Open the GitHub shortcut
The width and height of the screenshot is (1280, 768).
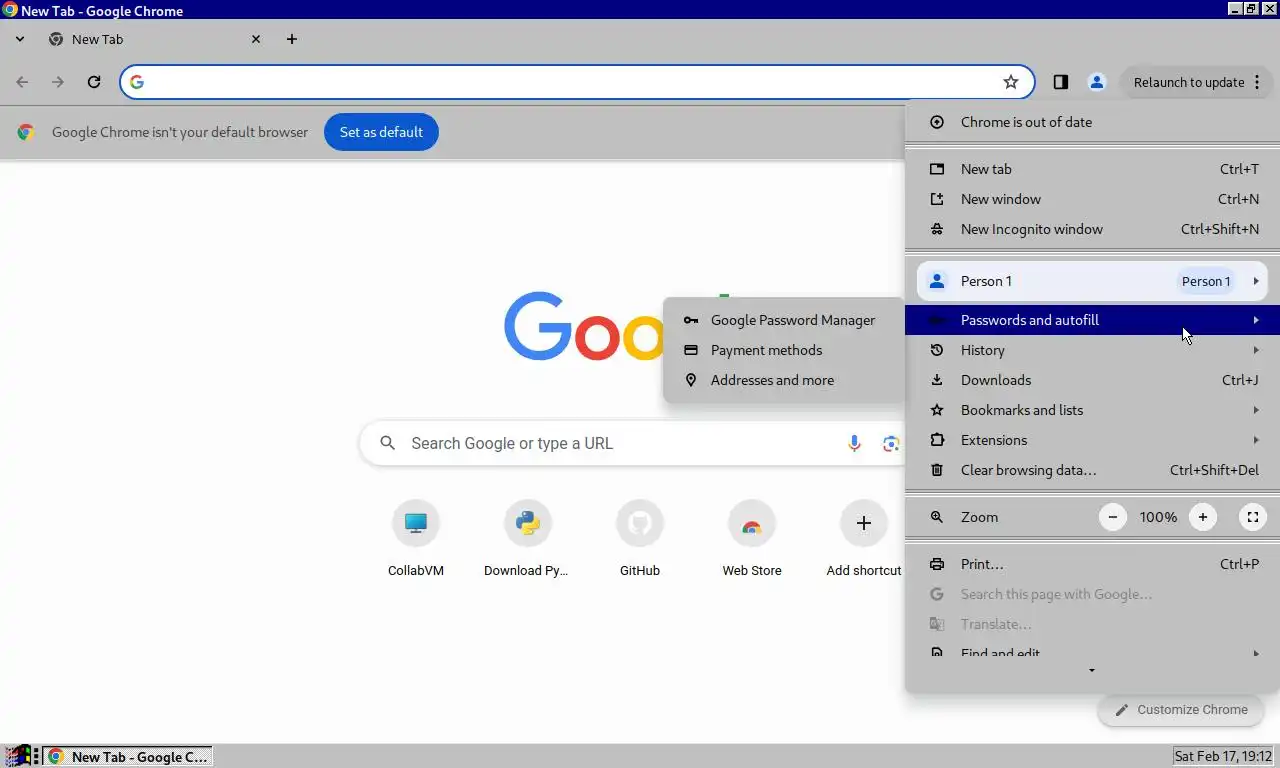[x=640, y=539]
